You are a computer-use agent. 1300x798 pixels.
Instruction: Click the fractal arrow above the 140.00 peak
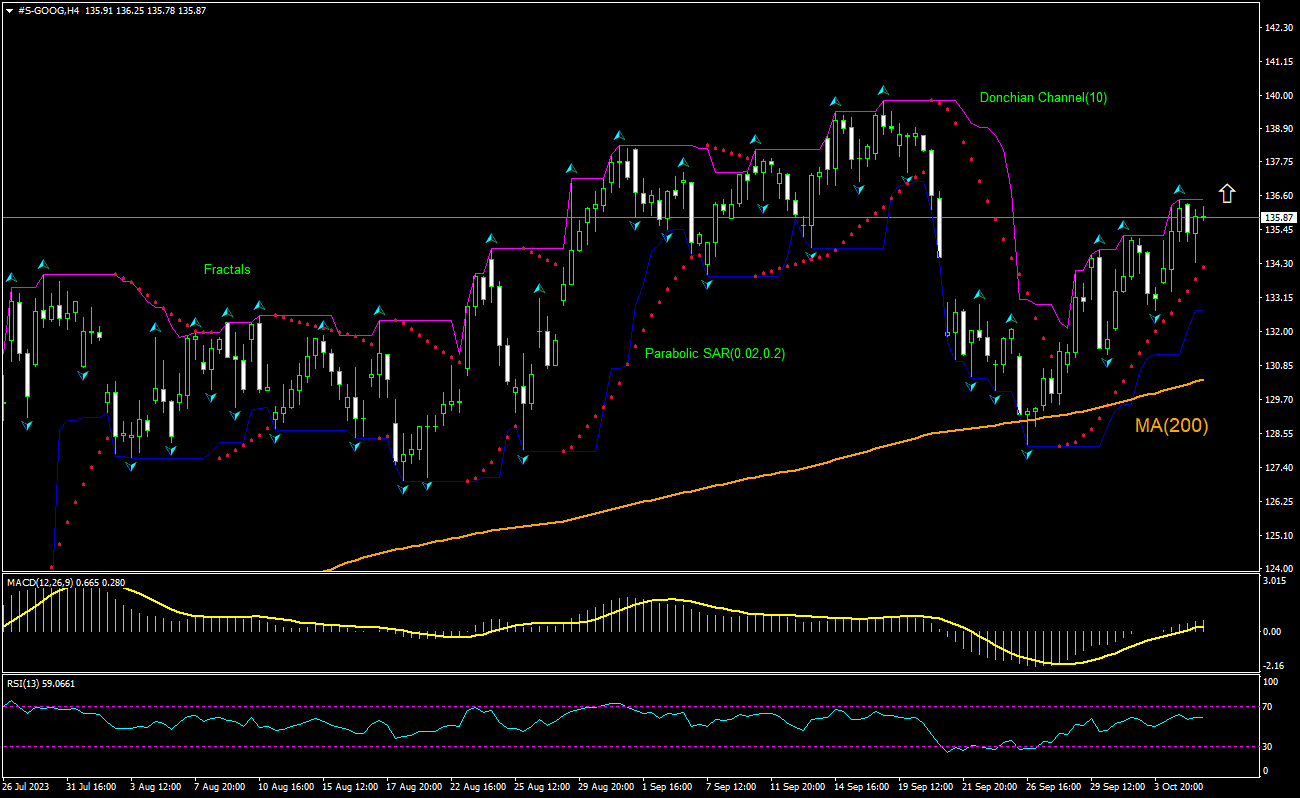point(884,91)
